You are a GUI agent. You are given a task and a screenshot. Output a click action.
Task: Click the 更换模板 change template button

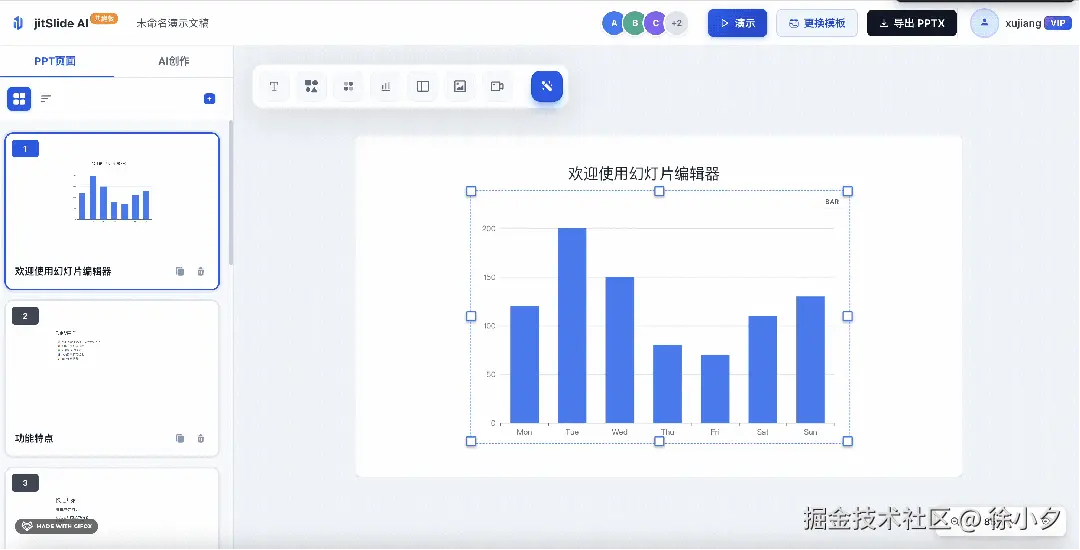816,23
